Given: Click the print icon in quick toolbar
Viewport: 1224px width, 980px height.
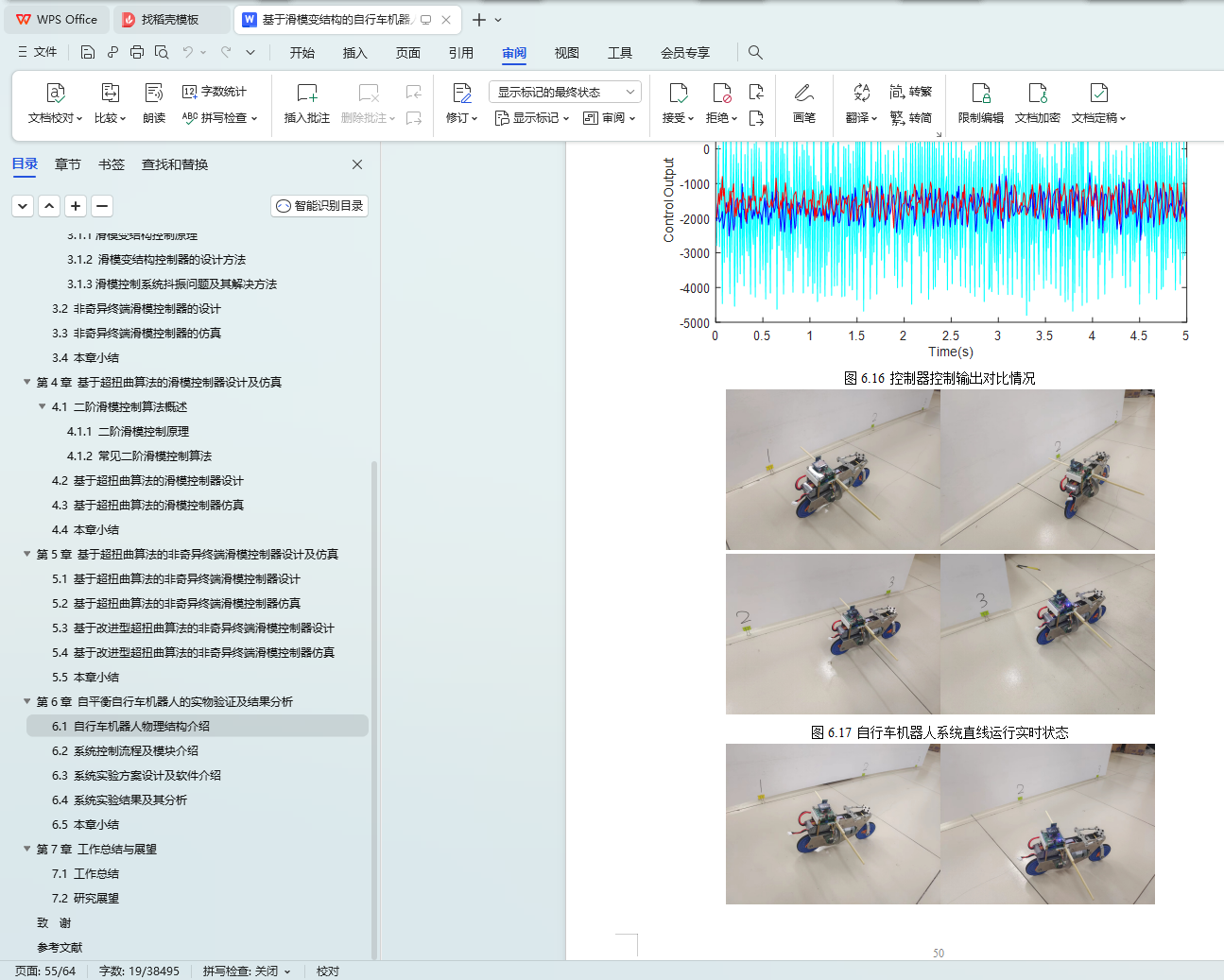Looking at the screenshot, I should pyautogui.click(x=137, y=52).
